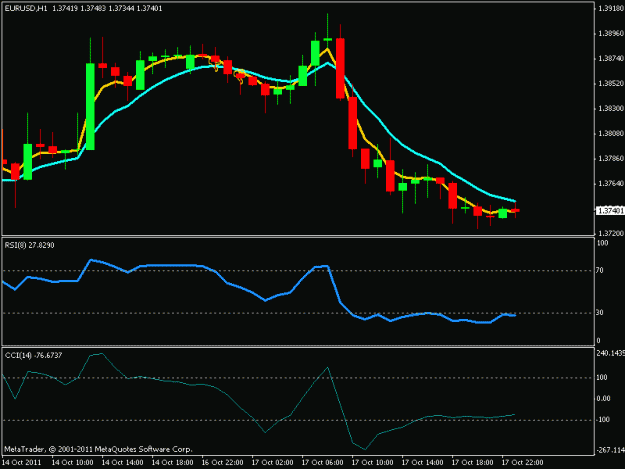This screenshot has width=625, height=469.
Task: Click the 16 Oct 22:00 time label
Action: click(222, 463)
